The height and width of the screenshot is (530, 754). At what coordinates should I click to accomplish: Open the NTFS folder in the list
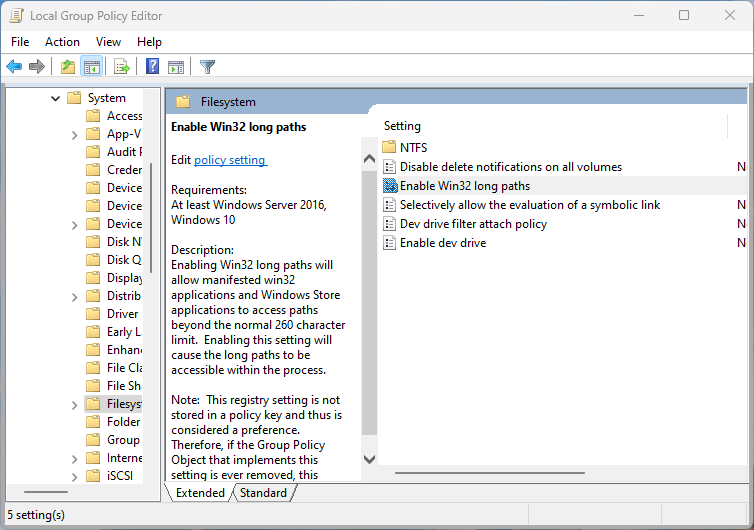(413, 148)
